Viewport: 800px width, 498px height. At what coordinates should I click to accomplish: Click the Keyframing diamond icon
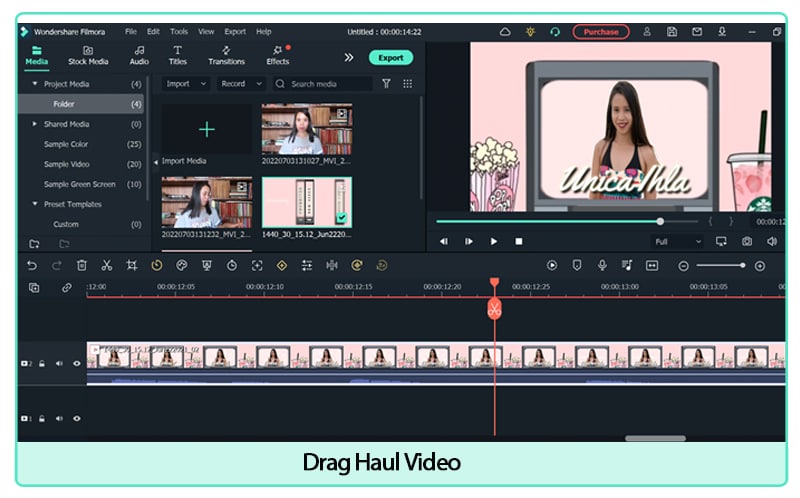pos(282,265)
